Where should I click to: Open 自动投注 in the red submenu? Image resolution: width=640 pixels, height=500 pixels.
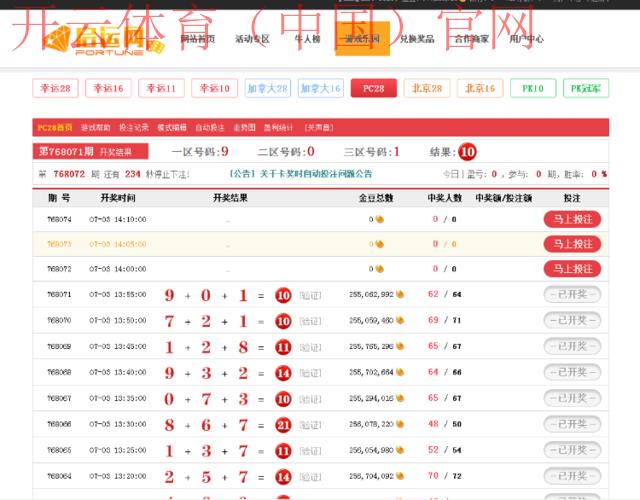(x=210, y=127)
